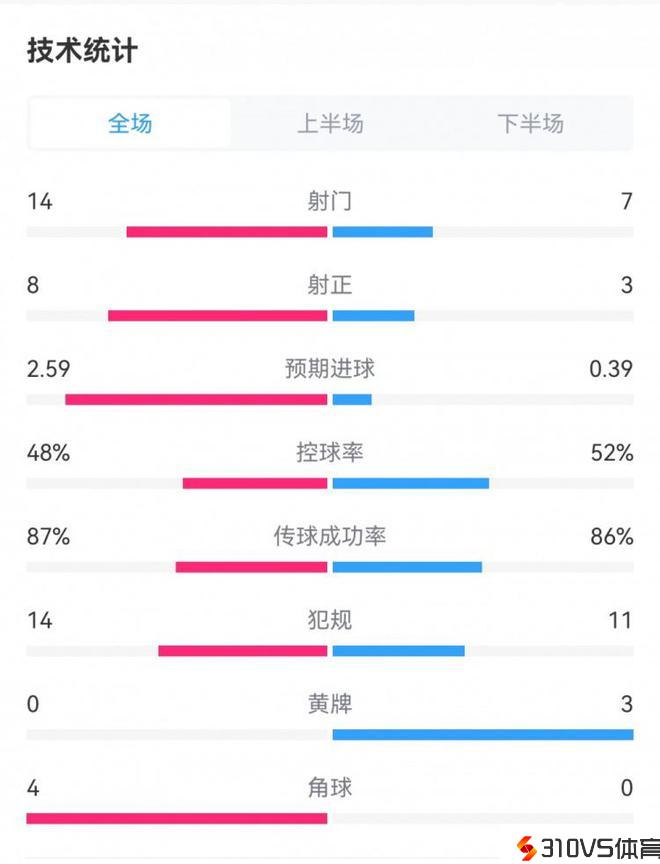Click the 黄牌 stat label

pyautogui.click(x=330, y=705)
